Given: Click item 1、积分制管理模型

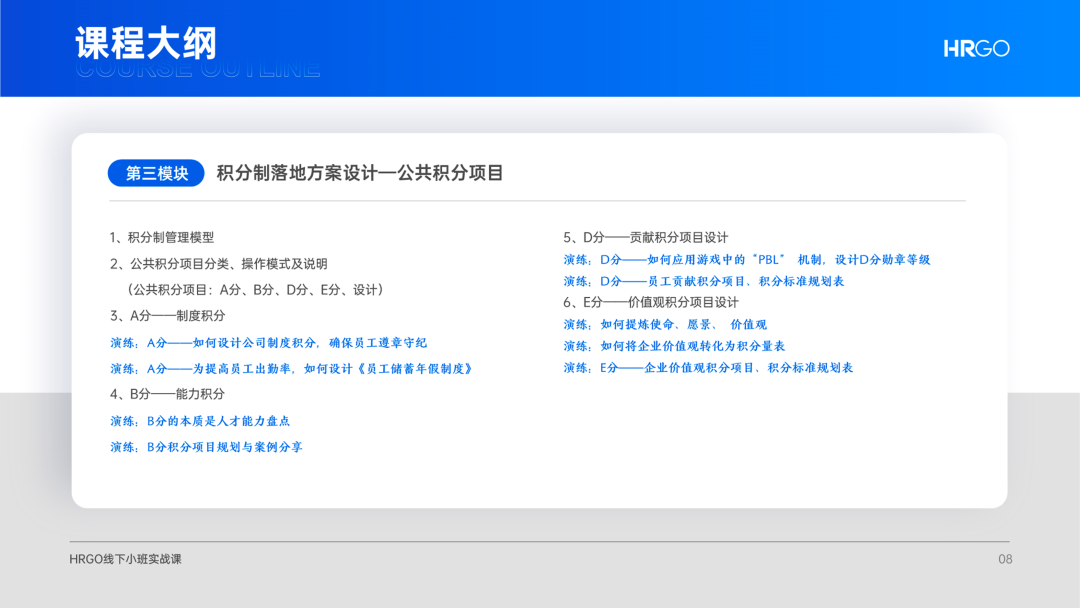Looking at the screenshot, I should point(162,237).
